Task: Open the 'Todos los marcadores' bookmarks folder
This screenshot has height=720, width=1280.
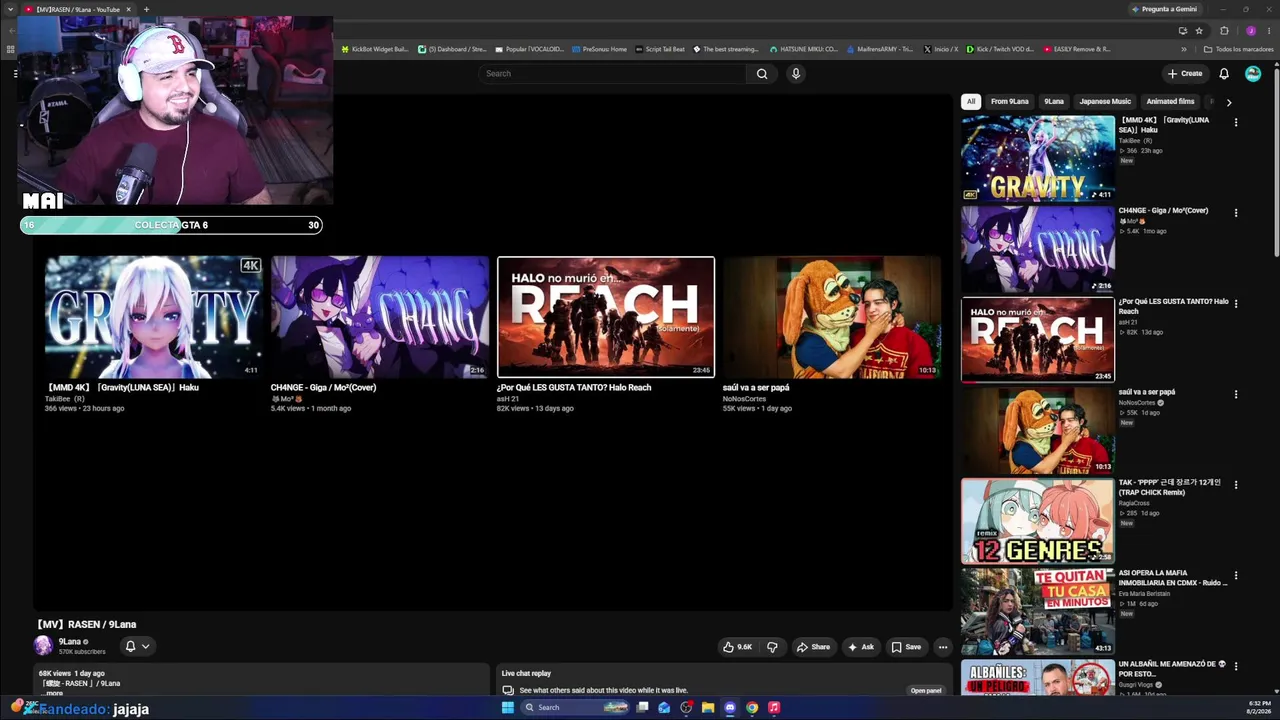Action: 1239,49
